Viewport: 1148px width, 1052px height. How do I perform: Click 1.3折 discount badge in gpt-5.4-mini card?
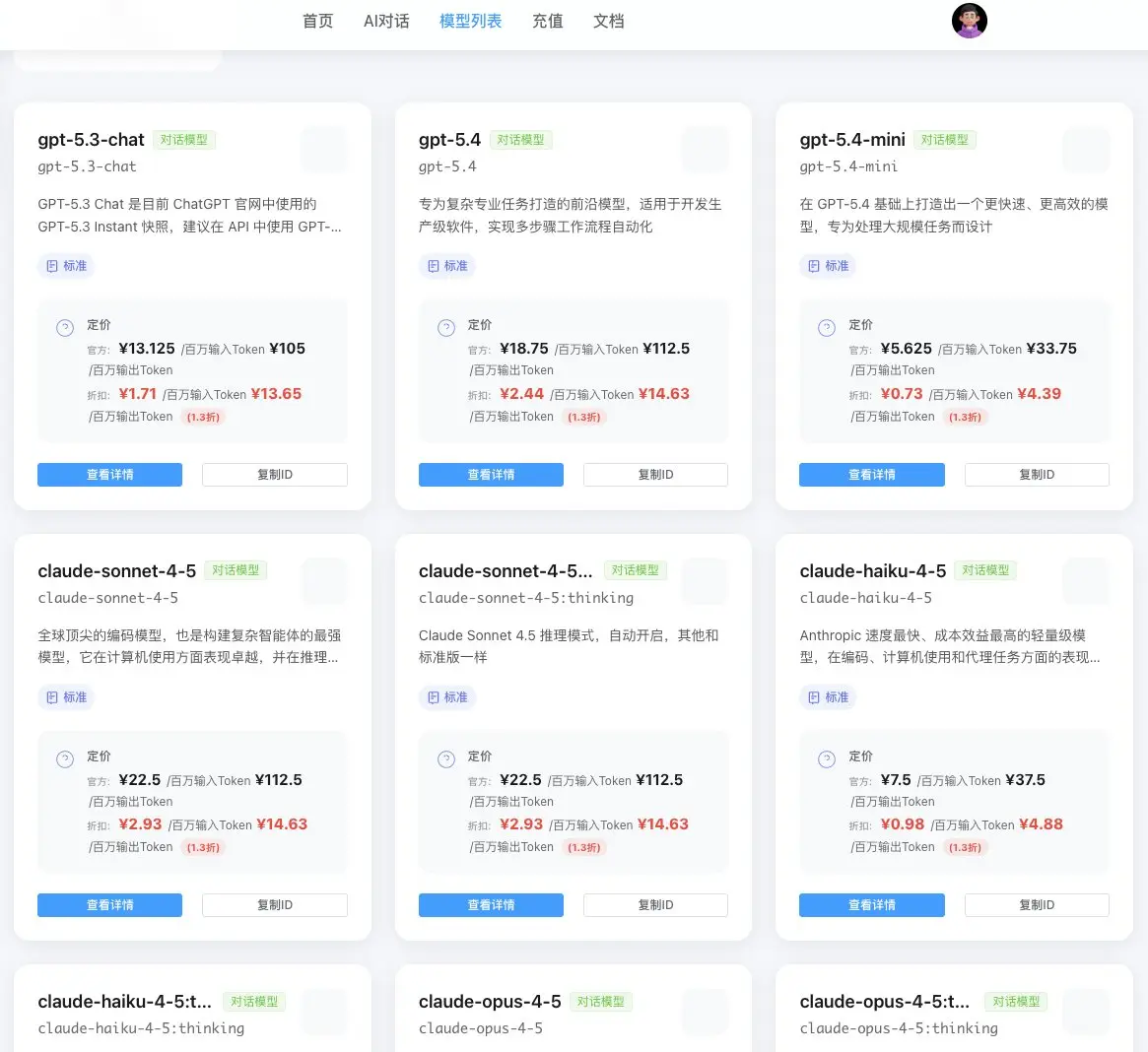(x=965, y=418)
